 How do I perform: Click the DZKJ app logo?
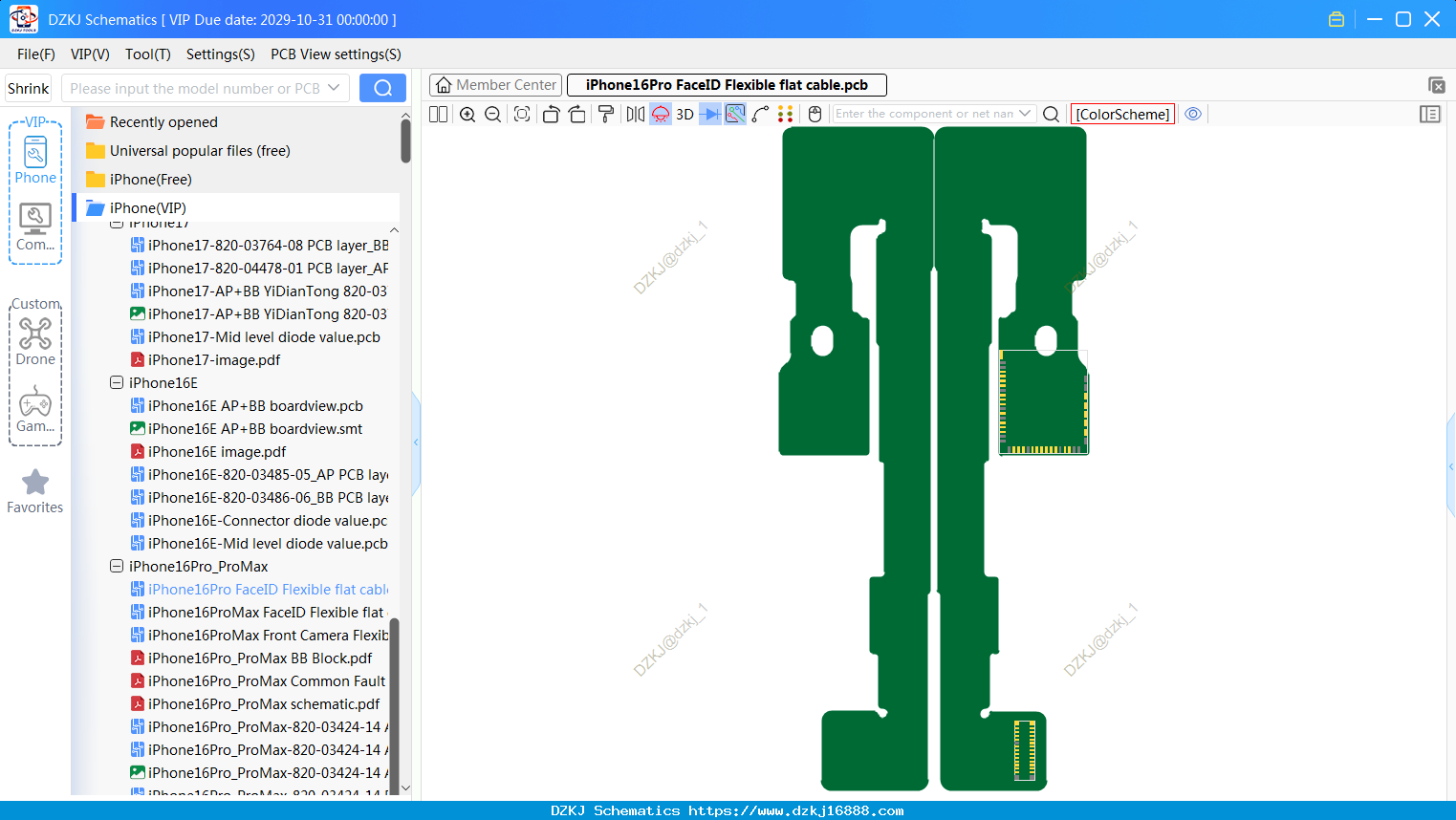[23, 19]
